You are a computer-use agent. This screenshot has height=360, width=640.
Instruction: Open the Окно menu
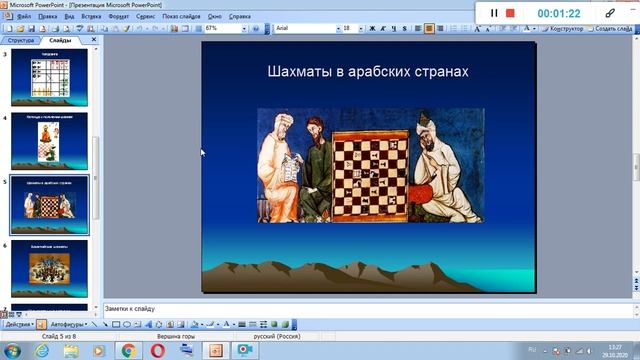(214, 16)
